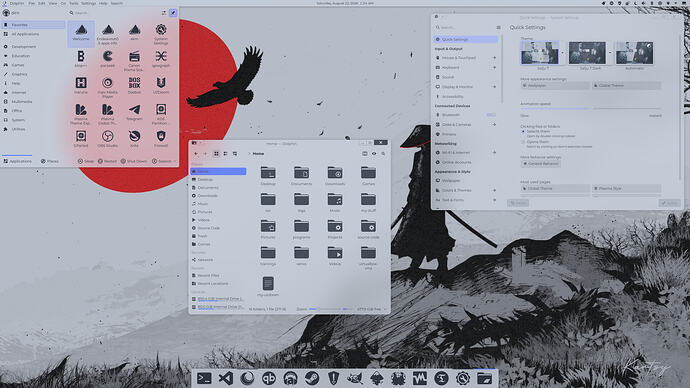This screenshot has width=690, height=388.
Task: Open file manager icon in dock
Action: (x=484, y=378)
